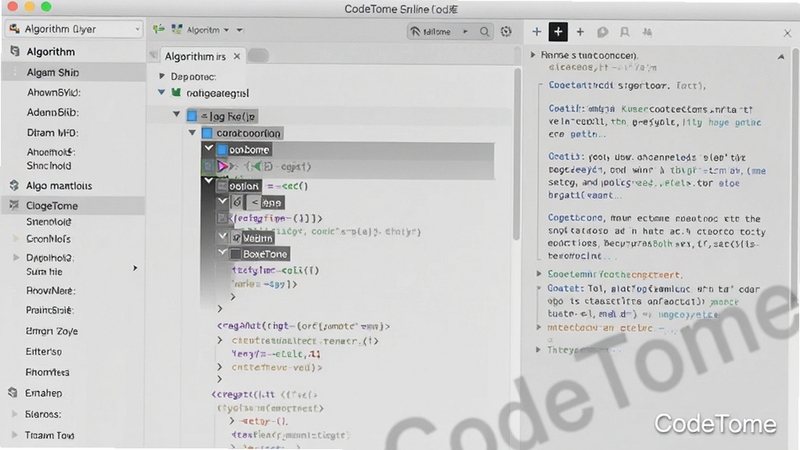
Task: Switch to the Algorithm irs tab
Action: pyautogui.click(x=195, y=56)
